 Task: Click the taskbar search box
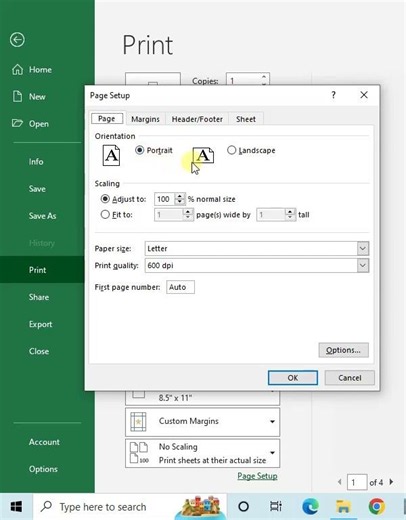point(130,507)
